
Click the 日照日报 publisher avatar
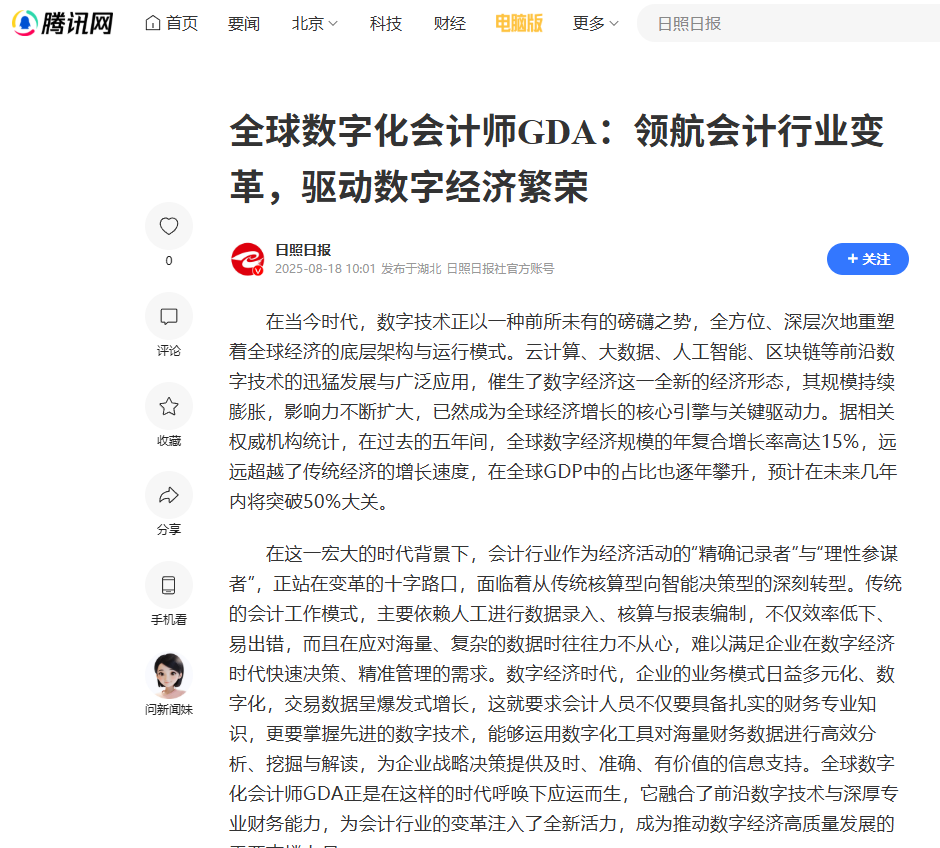click(247, 259)
